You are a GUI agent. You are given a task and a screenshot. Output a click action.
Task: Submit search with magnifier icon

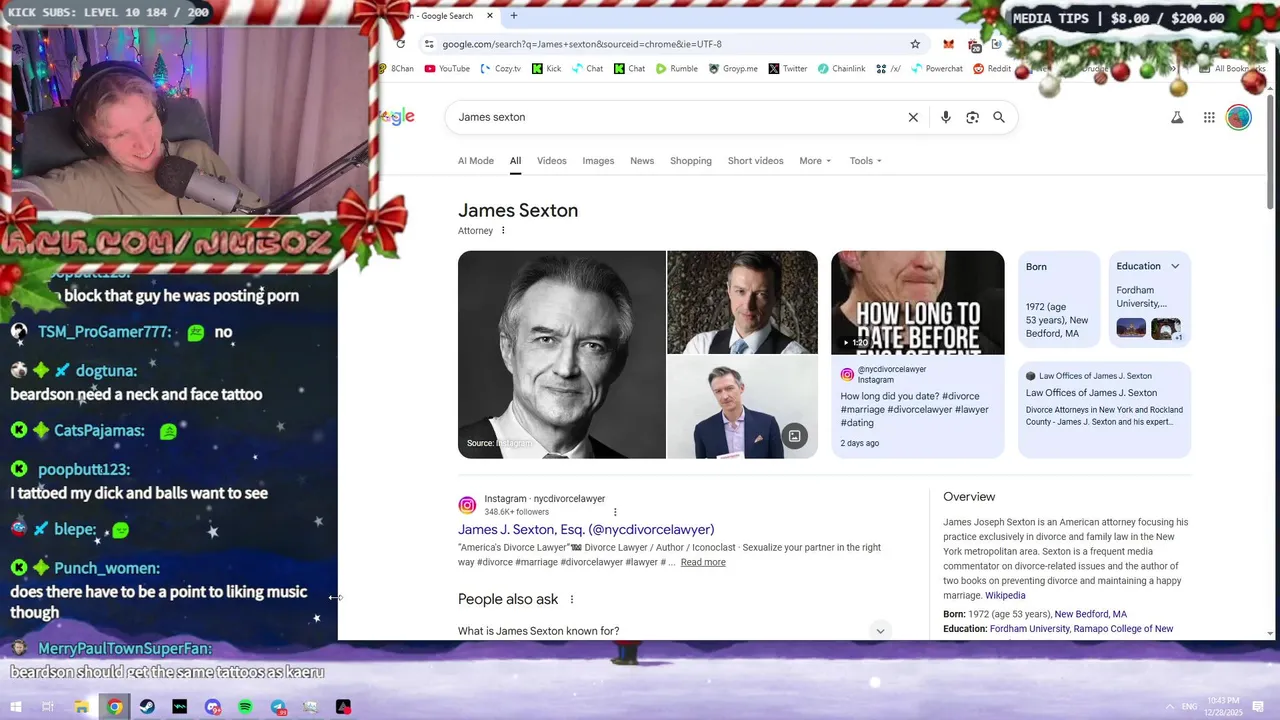coord(999,117)
